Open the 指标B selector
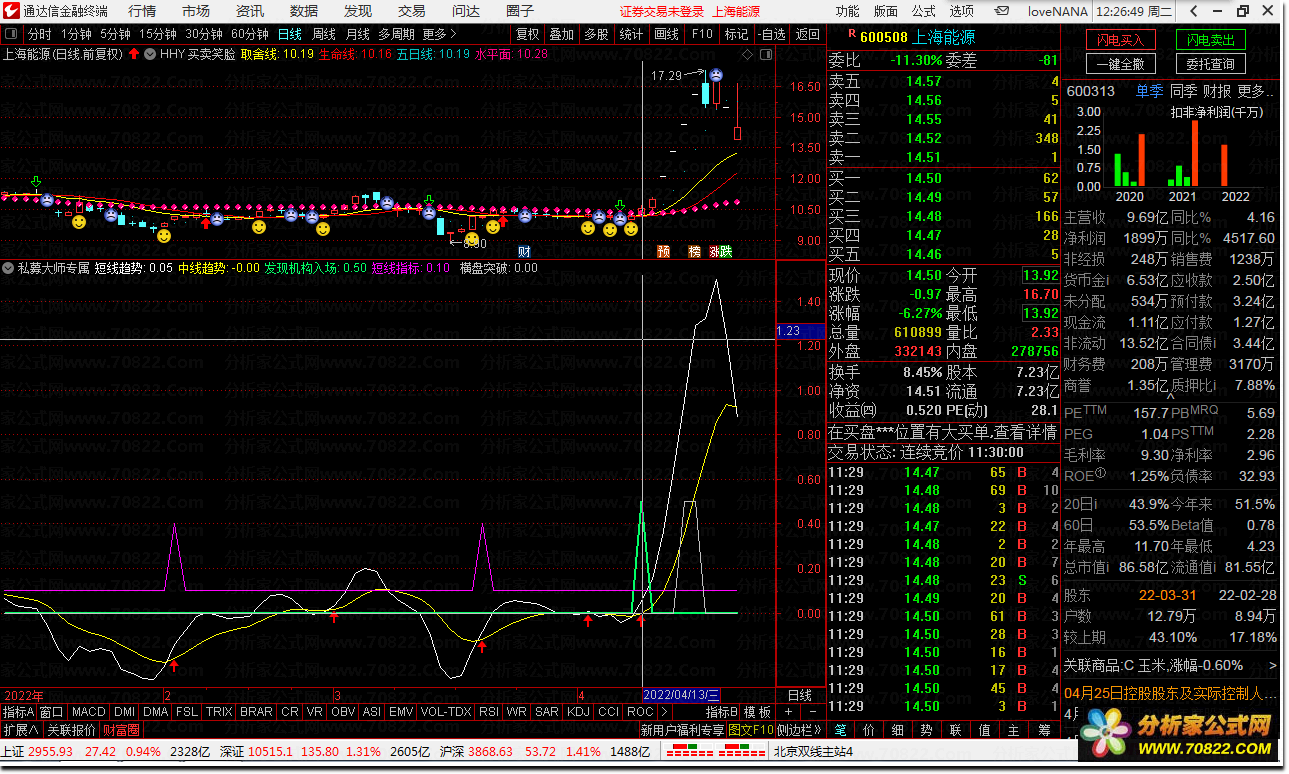Viewport: 1289px width, 774px height. [x=722, y=712]
